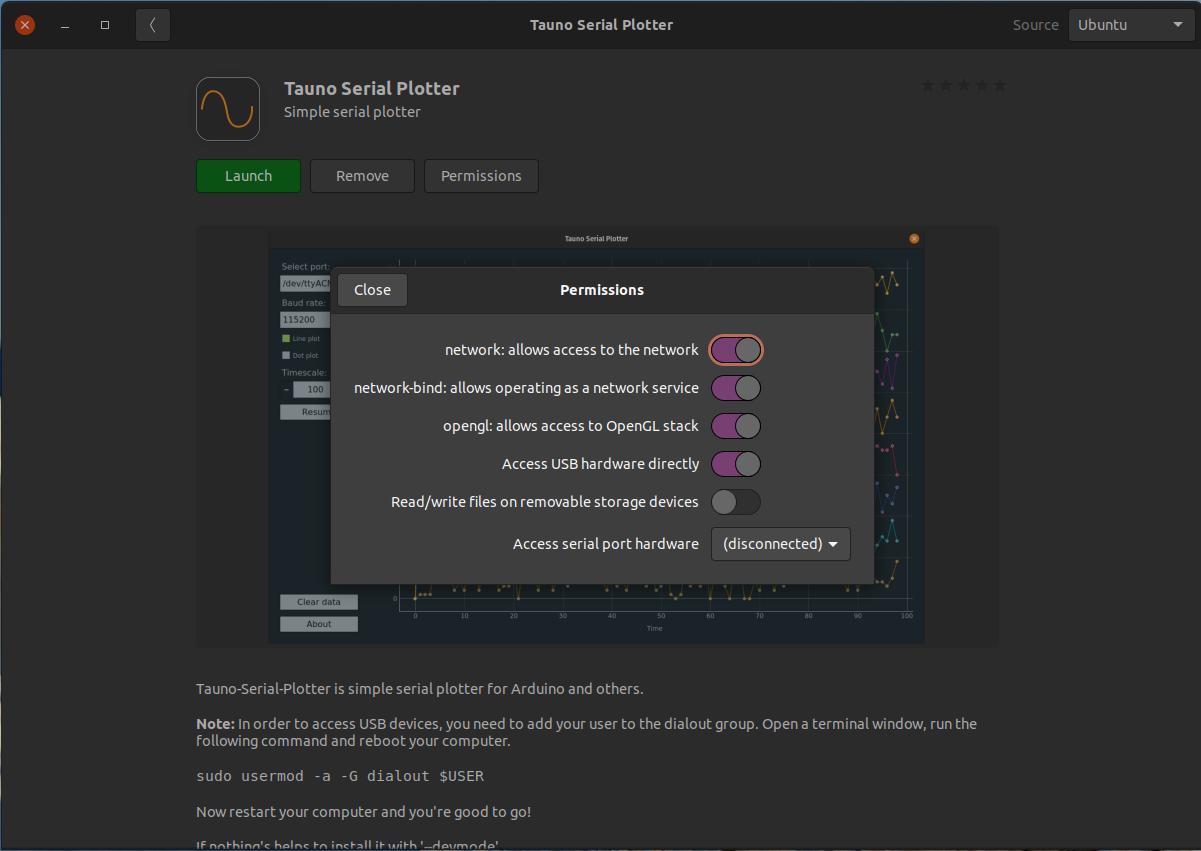Viewport: 1201px width, 851px height.
Task: Go back using the header back arrow
Action: 152,25
